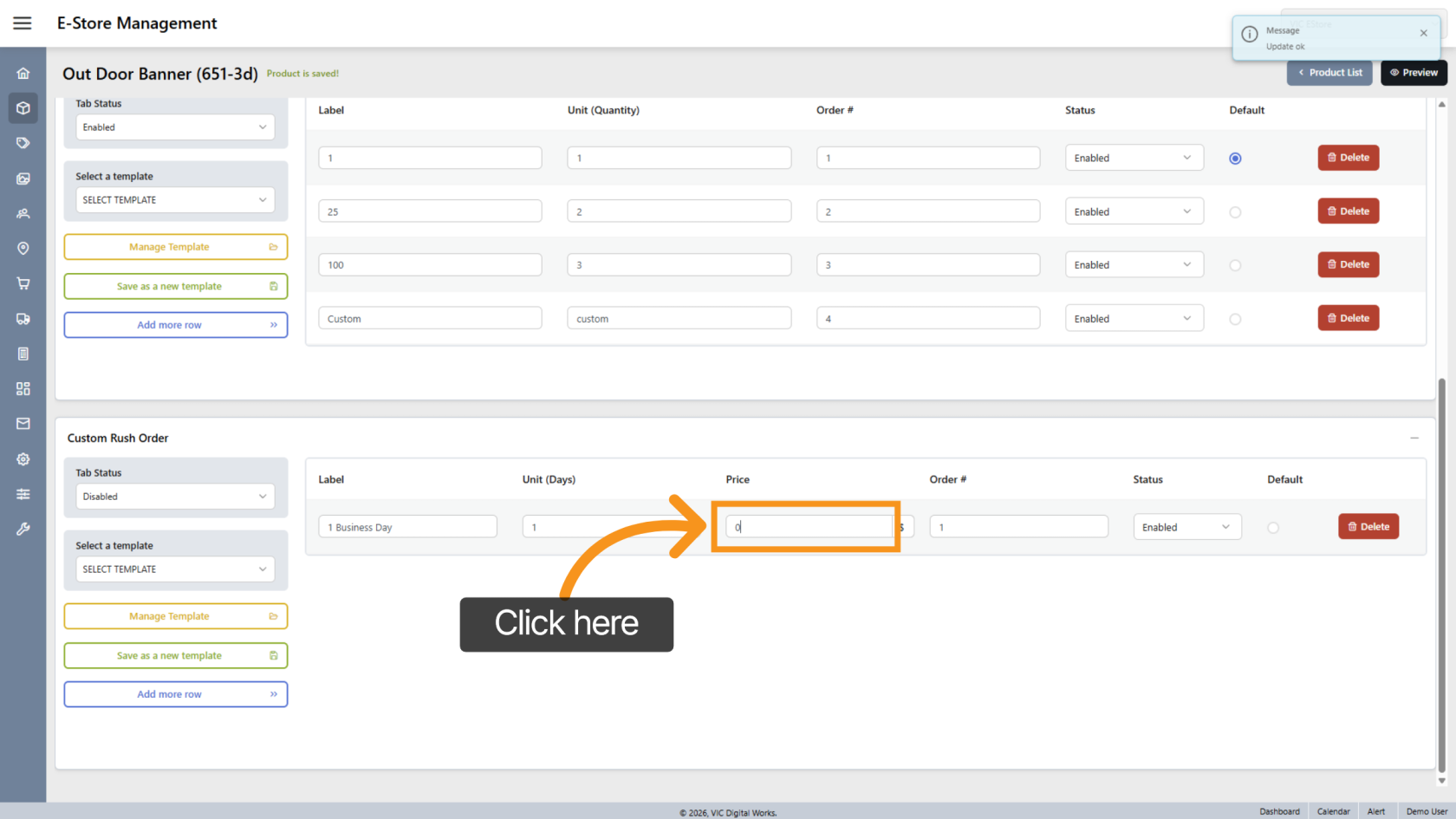1456x819 pixels.
Task: Click the wrench tools sidebar icon
Action: pos(23,529)
